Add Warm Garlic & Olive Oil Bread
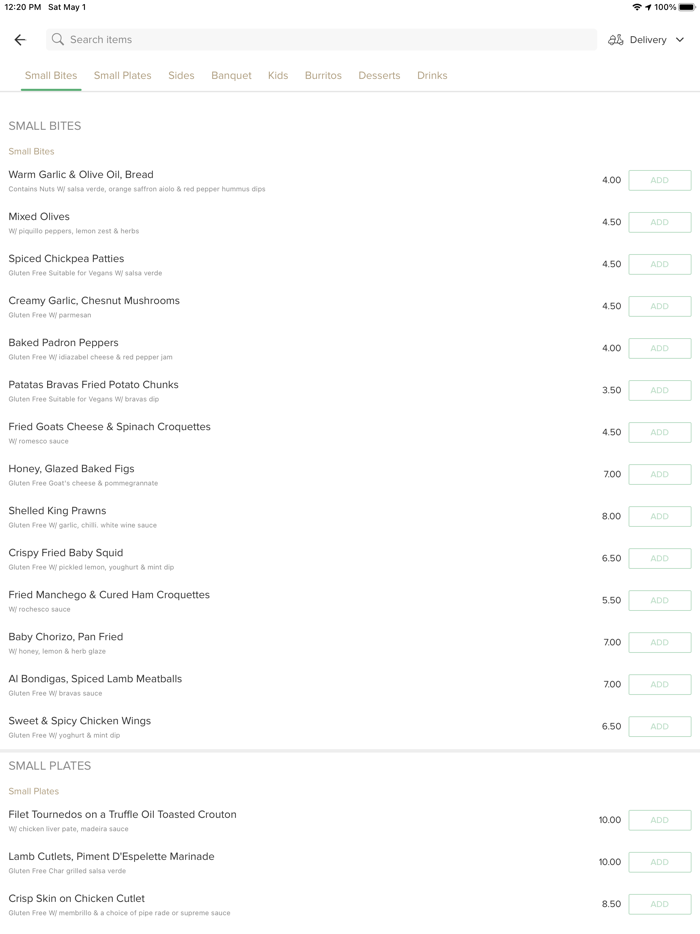This screenshot has height=934, width=700. click(659, 181)
